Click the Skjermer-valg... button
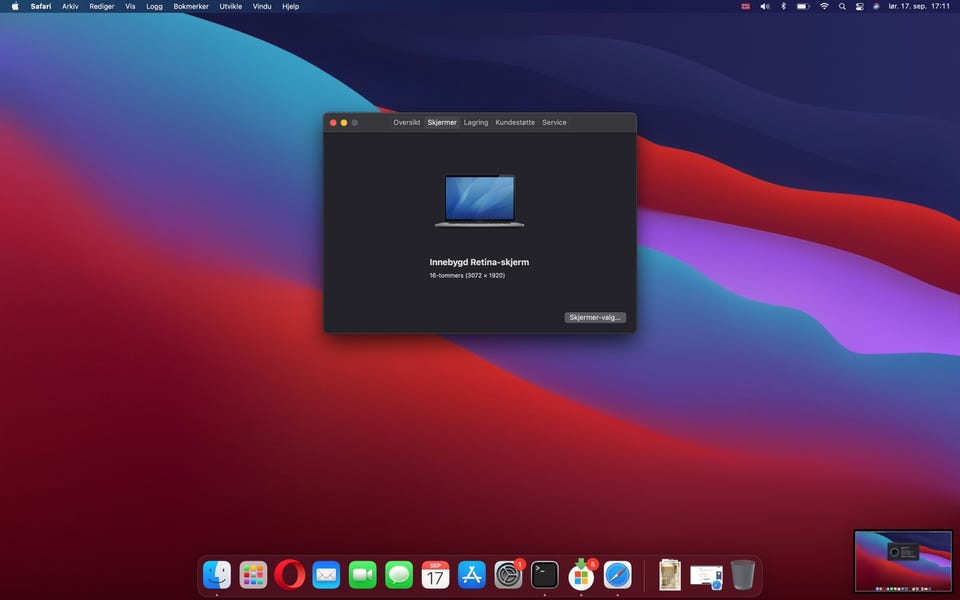960x600 pixels. click(595, 317)
